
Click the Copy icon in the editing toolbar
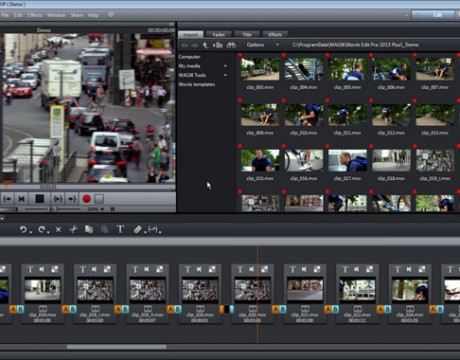(x=89, y=229)
